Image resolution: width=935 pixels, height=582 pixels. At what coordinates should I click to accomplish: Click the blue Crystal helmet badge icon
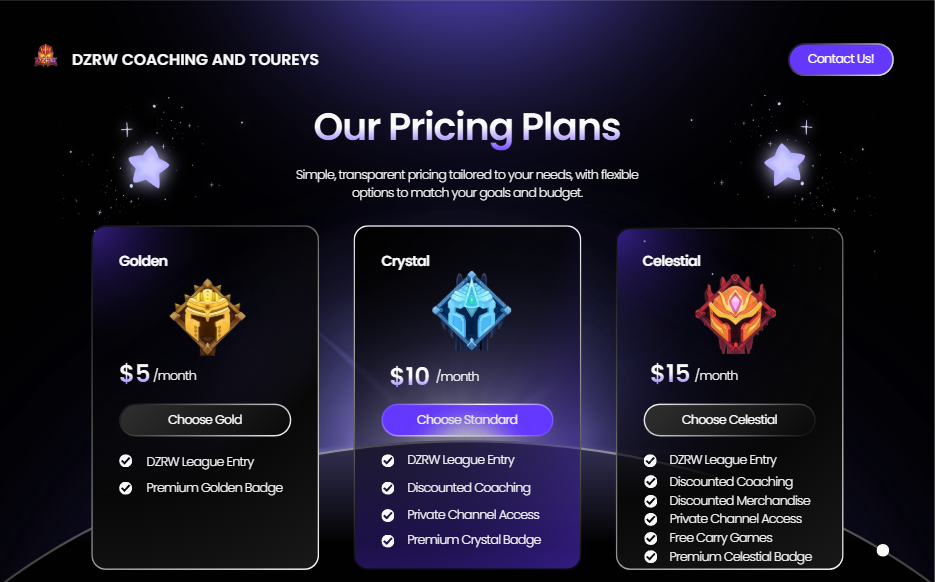(468, 311)
